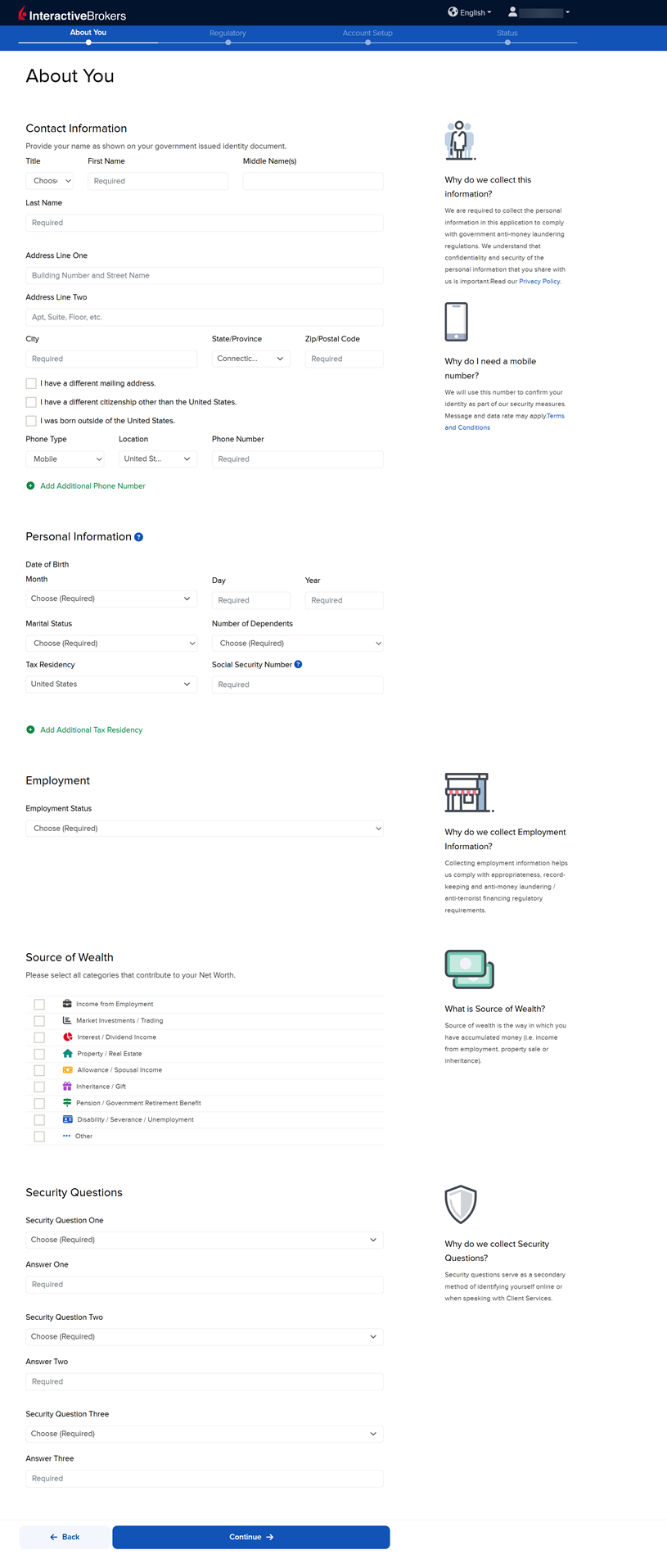Screen dimensions: 667x1568
Task: Click the Social Security Number help icon
Action: click(x=298, y=665)
